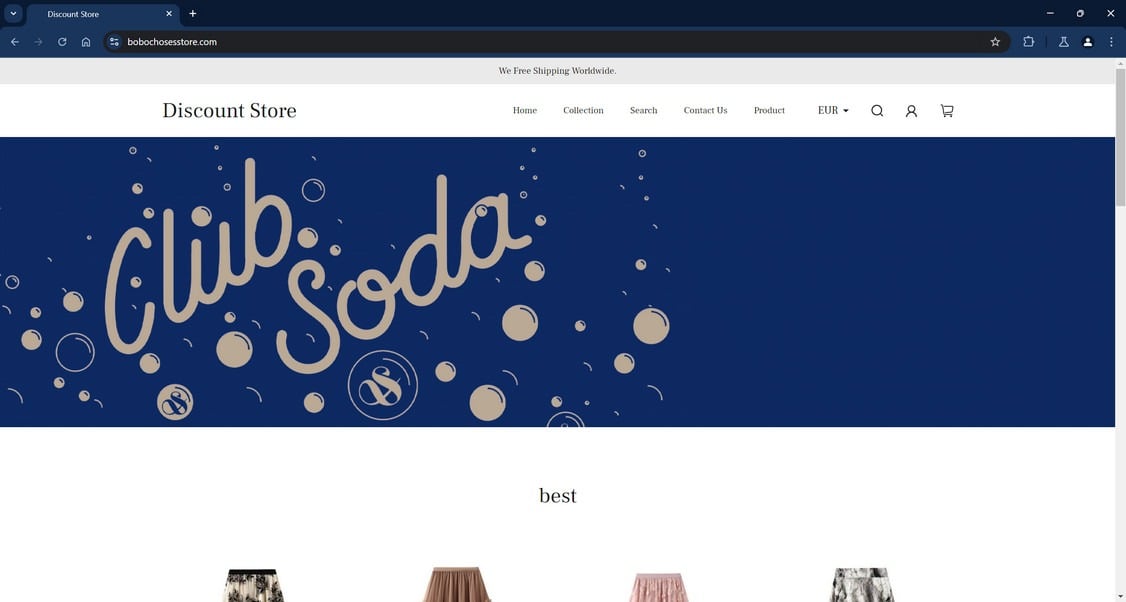Open the Chrome Labs flask icon

tap(1064, 42)
